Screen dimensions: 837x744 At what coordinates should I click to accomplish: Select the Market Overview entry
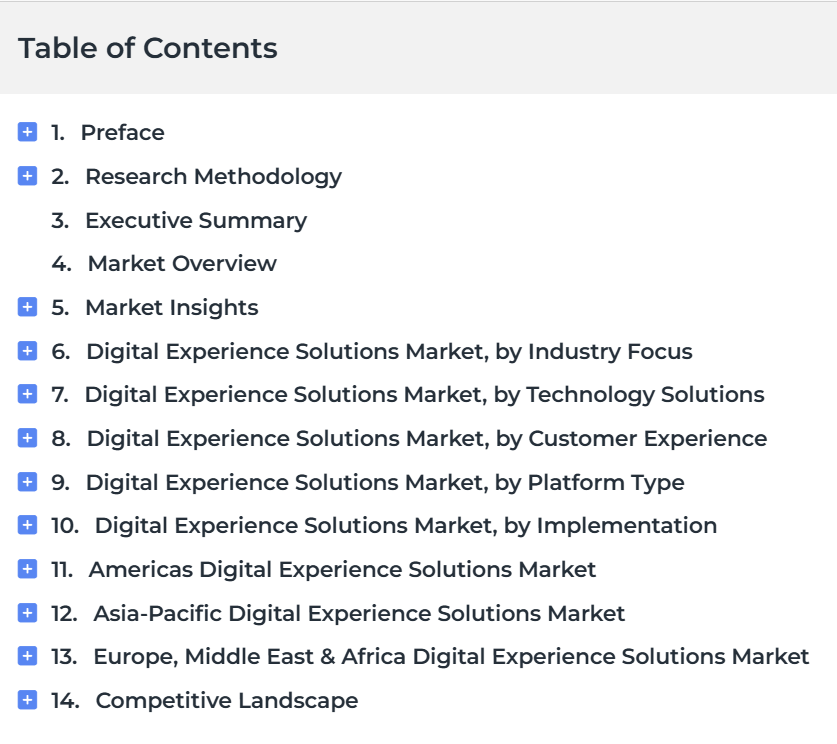[x=182, y=264]
